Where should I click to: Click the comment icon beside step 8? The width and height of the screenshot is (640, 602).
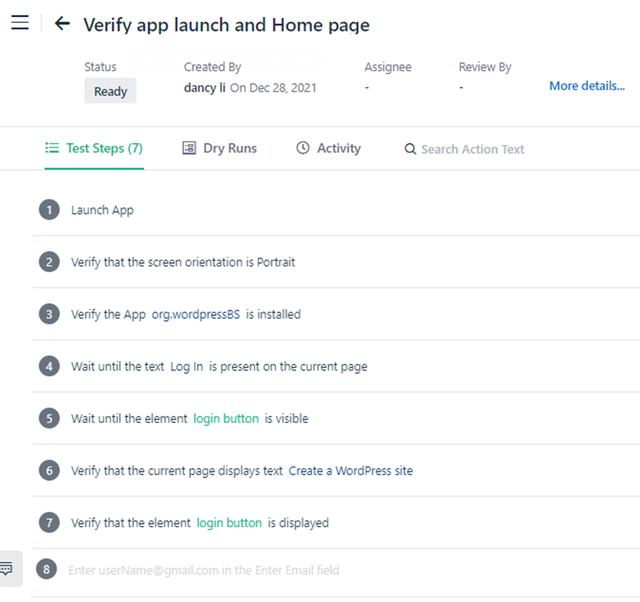tap(7, 569)
